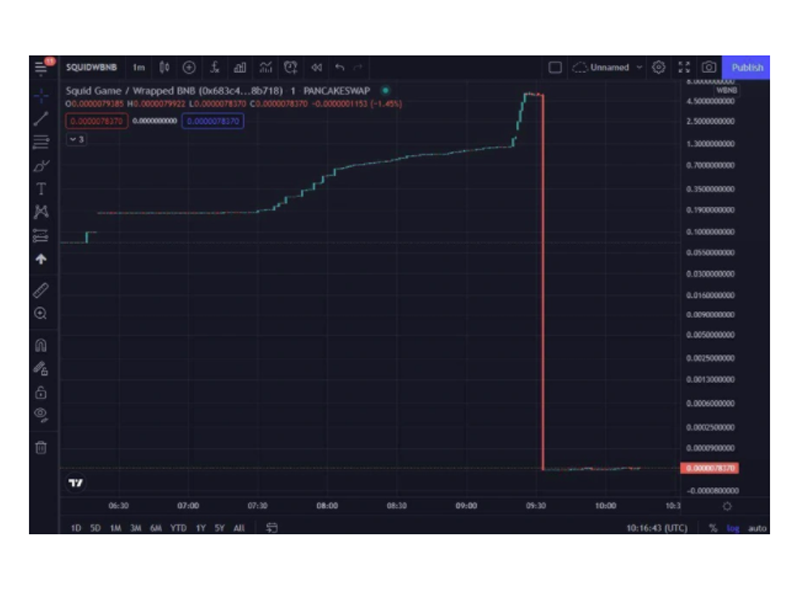Click the 09:30 time axis label
Image resolution: width=800 pixels, height=600 pixels.
pos(536,506)
